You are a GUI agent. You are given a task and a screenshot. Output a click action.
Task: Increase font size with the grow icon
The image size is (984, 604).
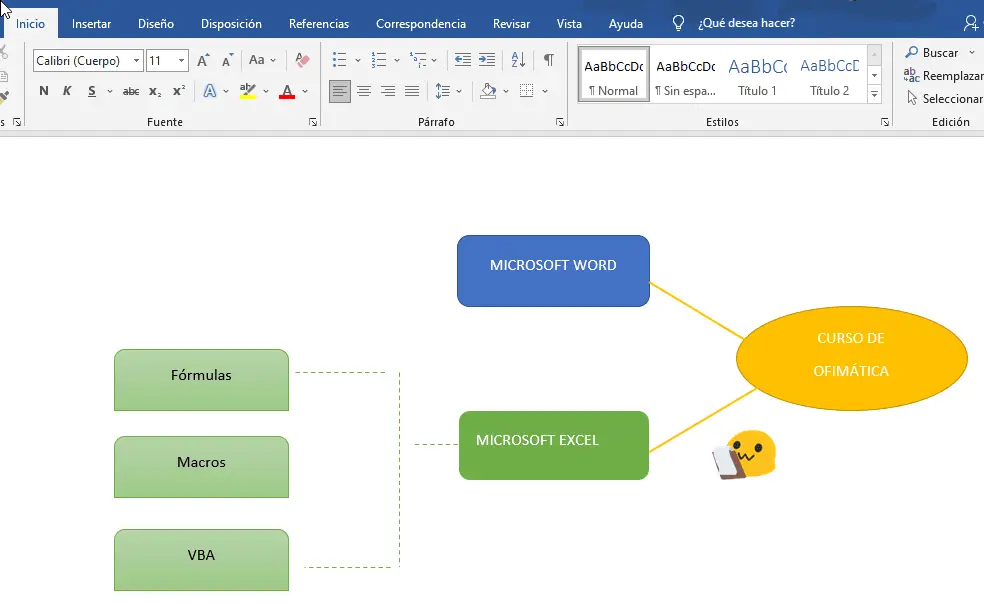203,60
